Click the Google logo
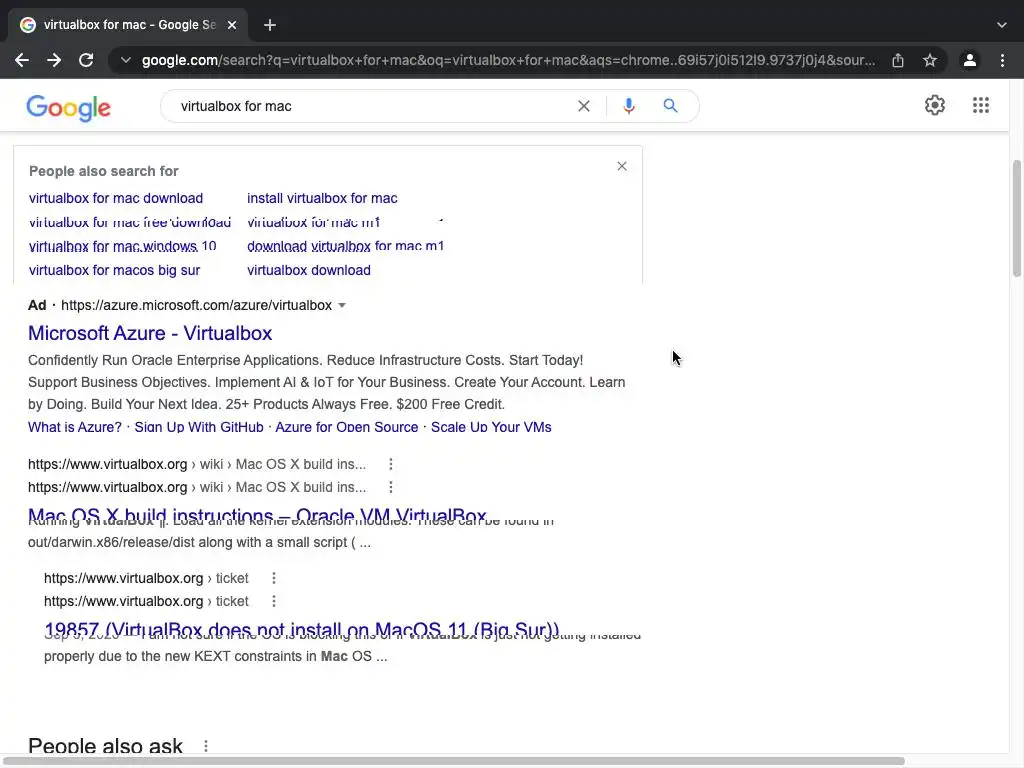The height and width of the screenshot is (768, 1024). coord(69,108)
